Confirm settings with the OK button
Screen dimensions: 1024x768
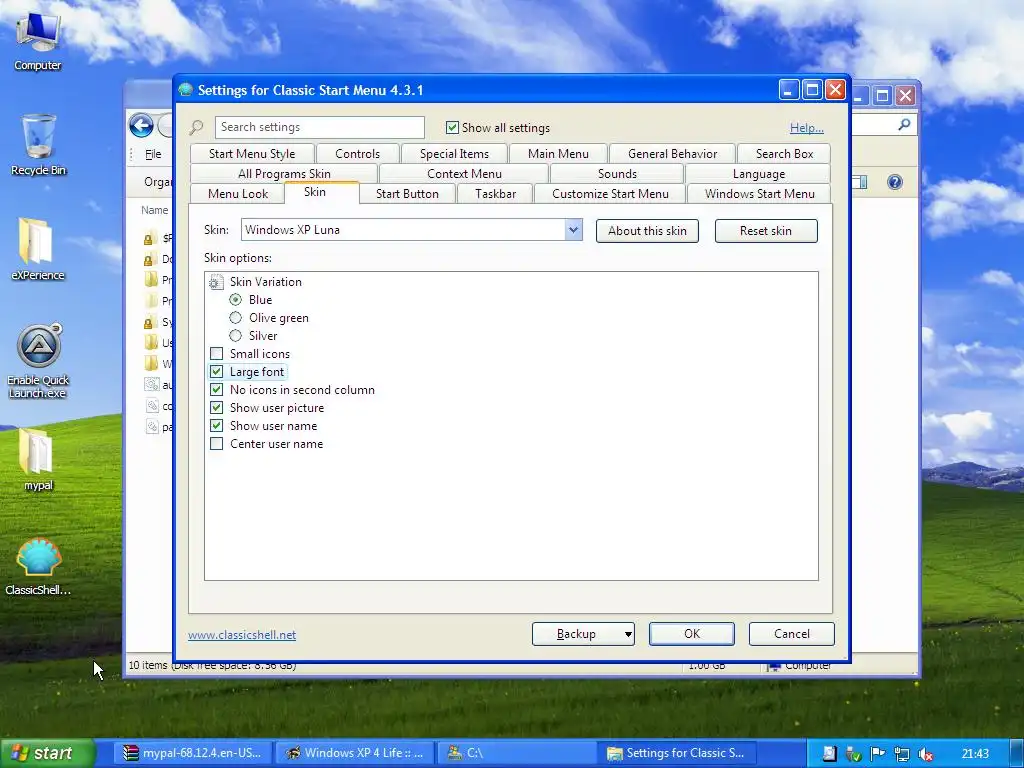pyautogui.click(x=692, y=634)
